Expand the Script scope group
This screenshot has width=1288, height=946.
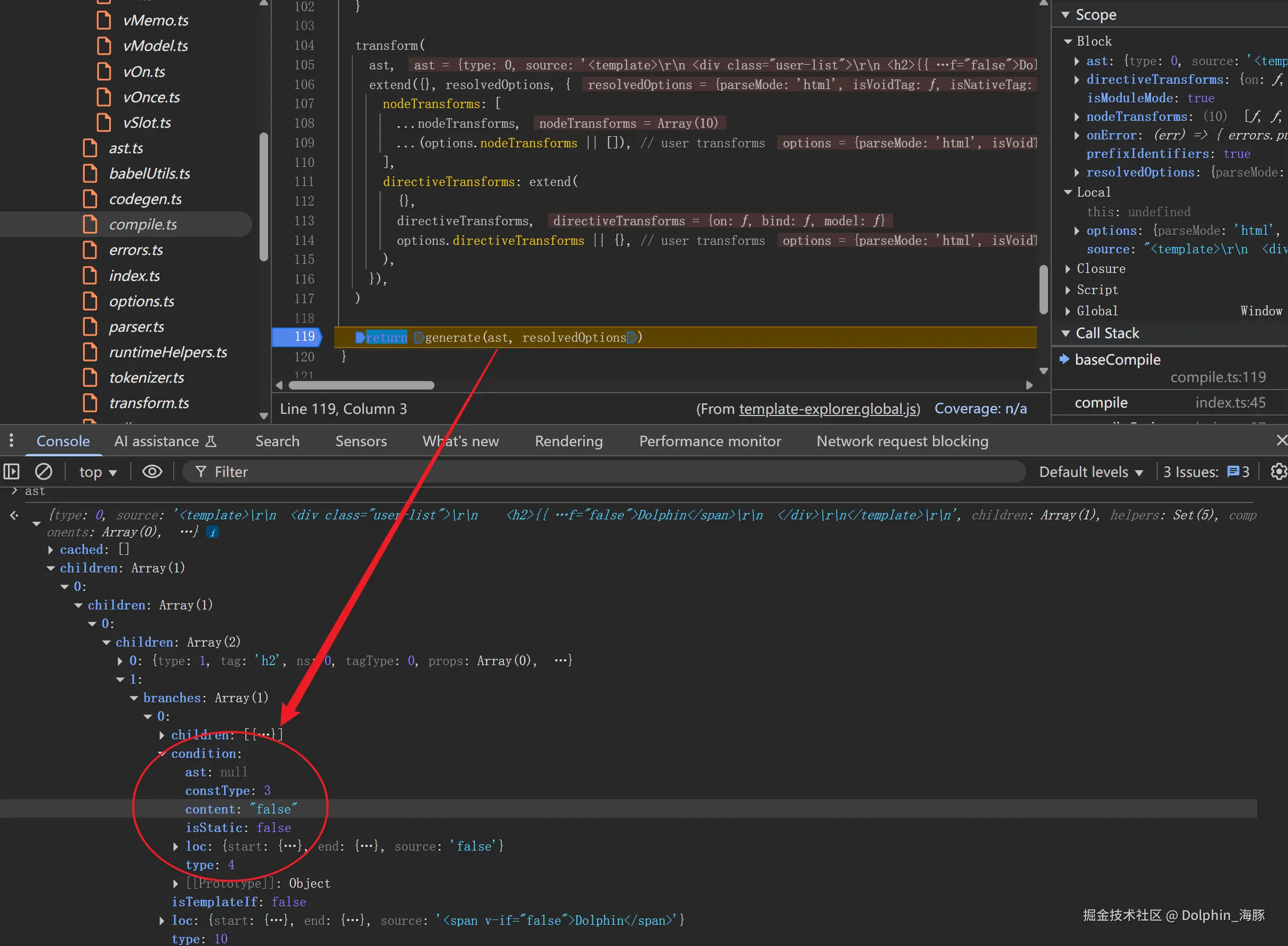[1068, 290]
